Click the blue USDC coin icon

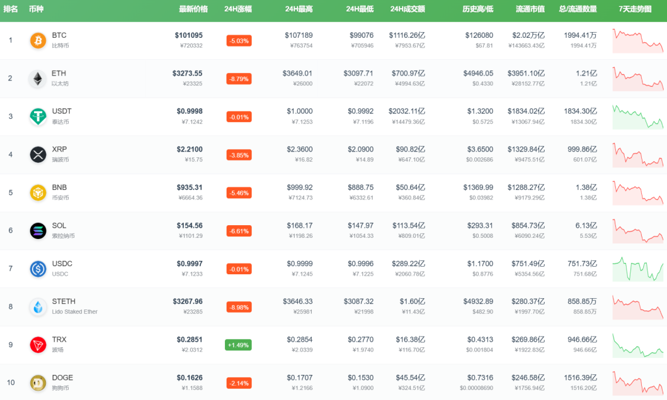point(38,268)
